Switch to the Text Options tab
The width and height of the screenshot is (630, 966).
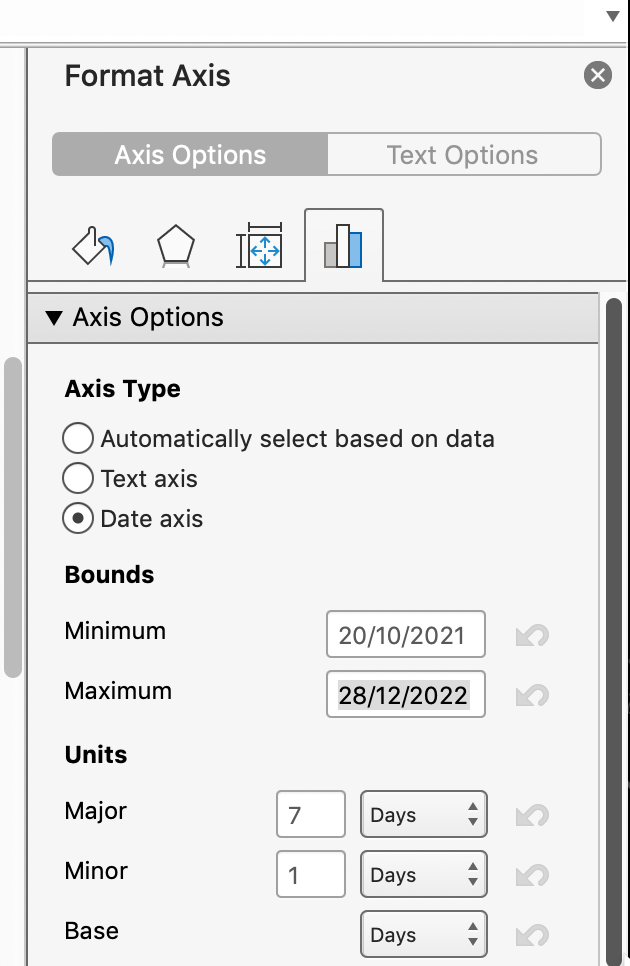463,154
